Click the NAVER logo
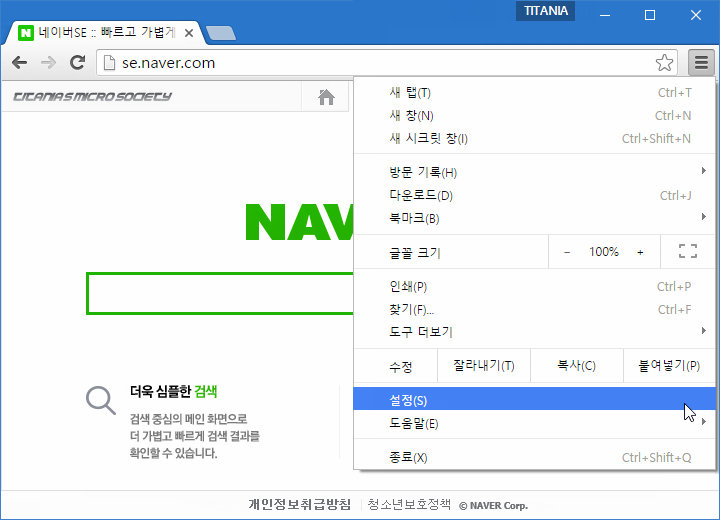 pos(299,222)
